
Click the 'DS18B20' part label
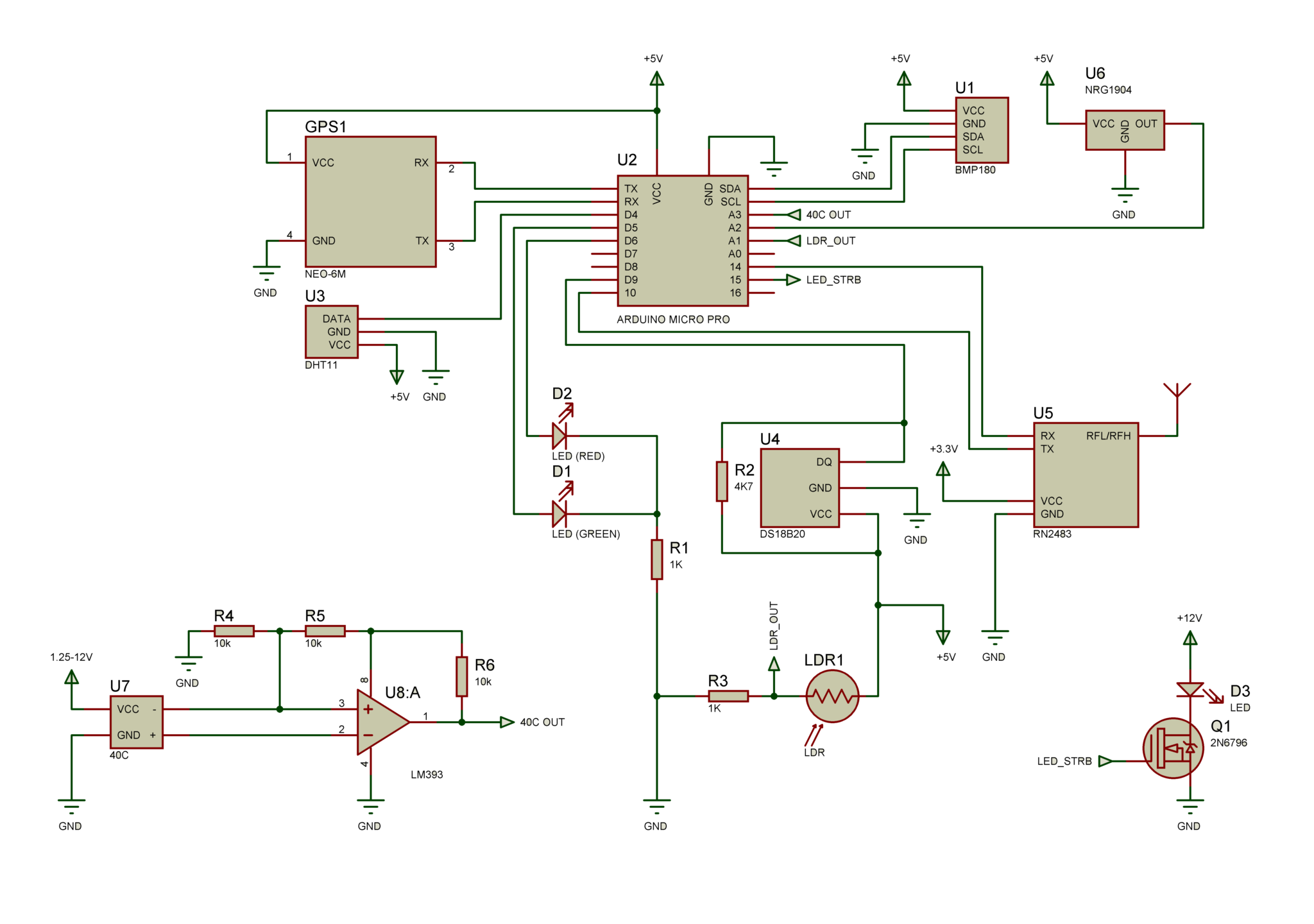pos(782,534)
